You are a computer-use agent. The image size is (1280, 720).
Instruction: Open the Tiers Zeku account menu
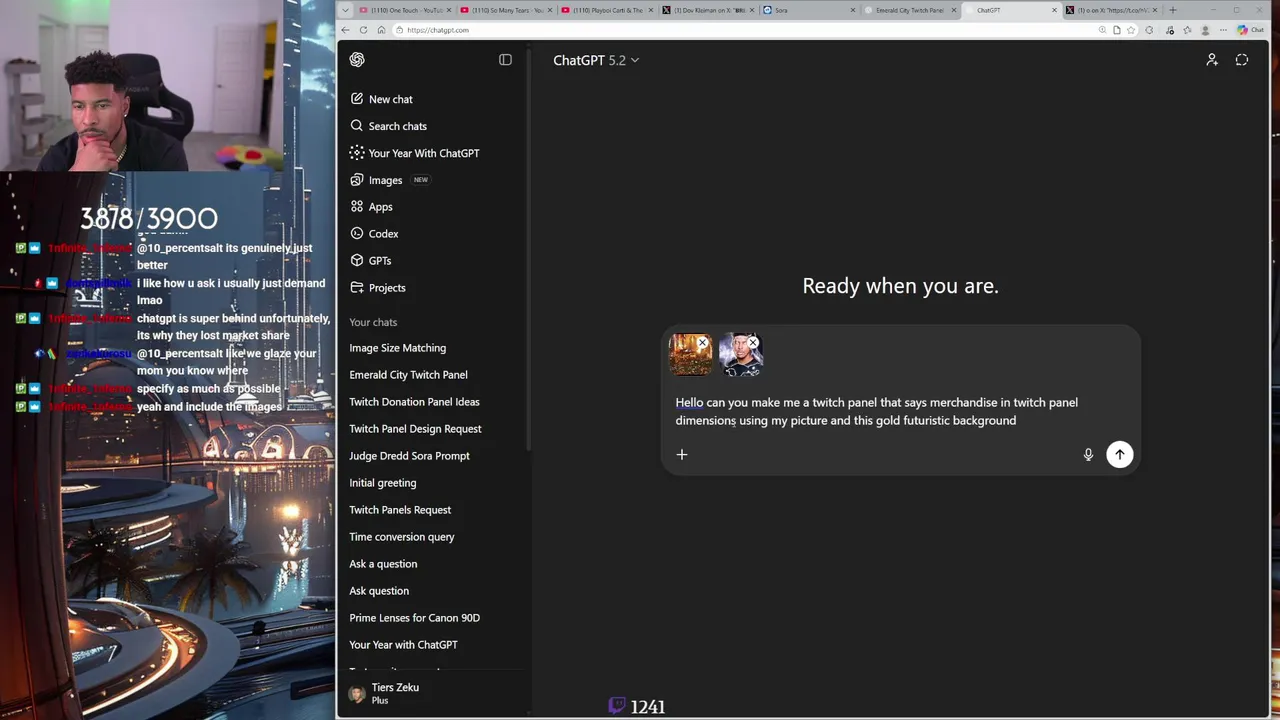tap(433, 694)
